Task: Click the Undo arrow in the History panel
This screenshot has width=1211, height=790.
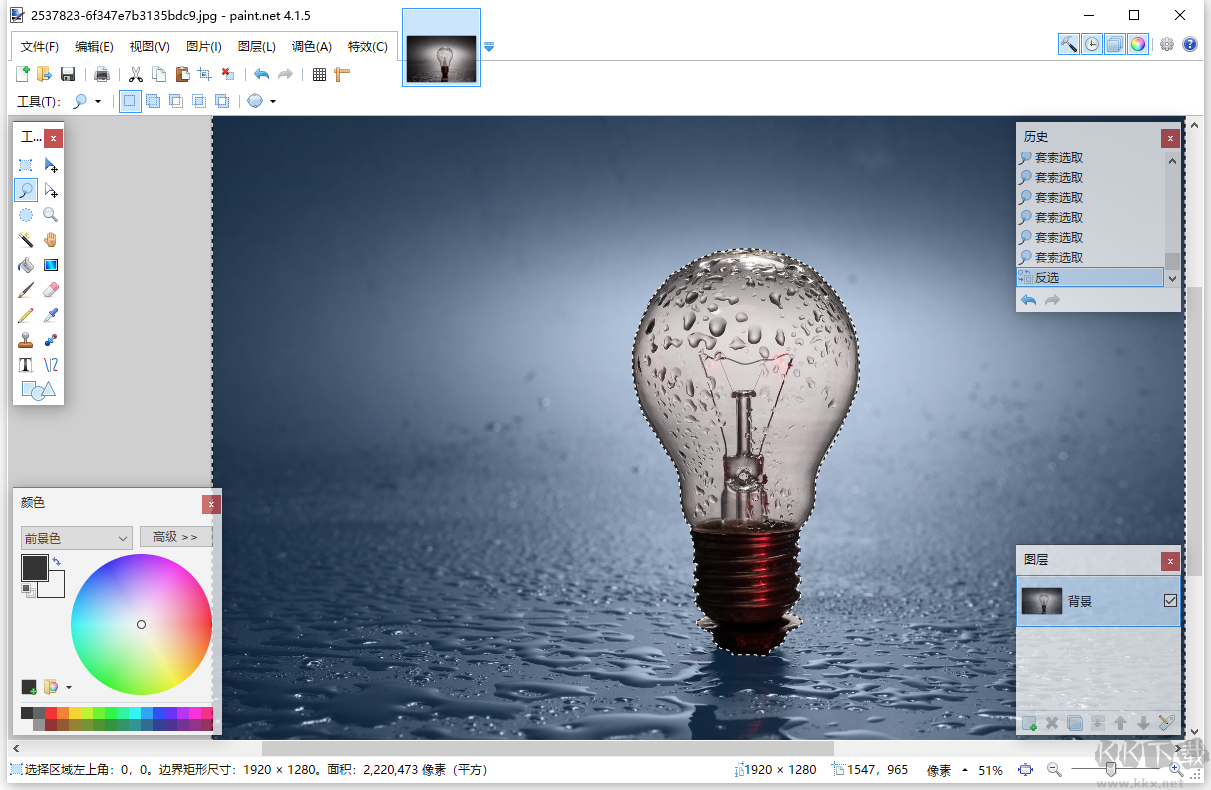Action: (1028, 299)
